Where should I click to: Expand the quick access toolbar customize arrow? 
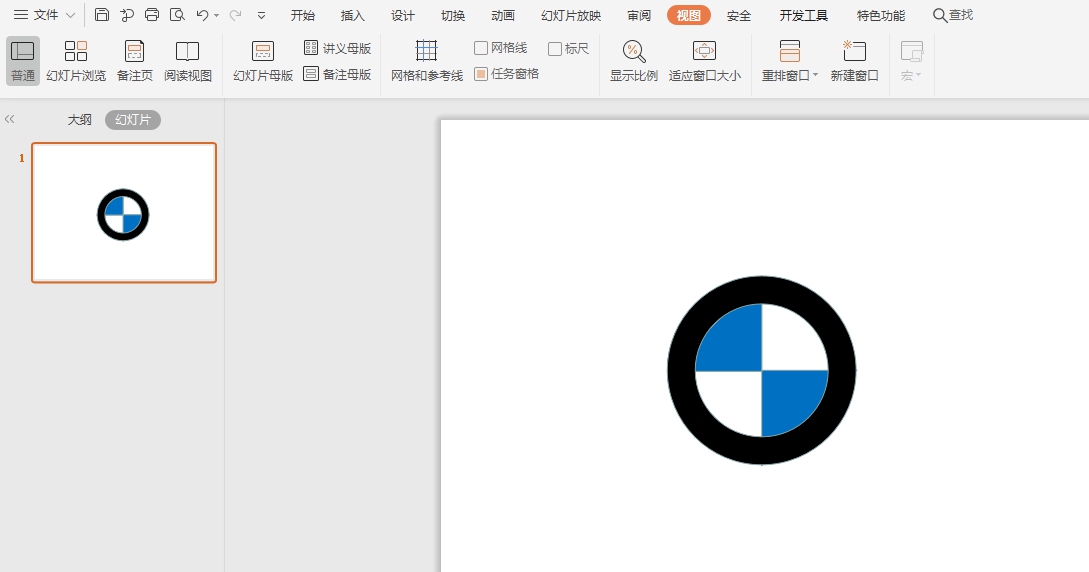click(261, 15)
